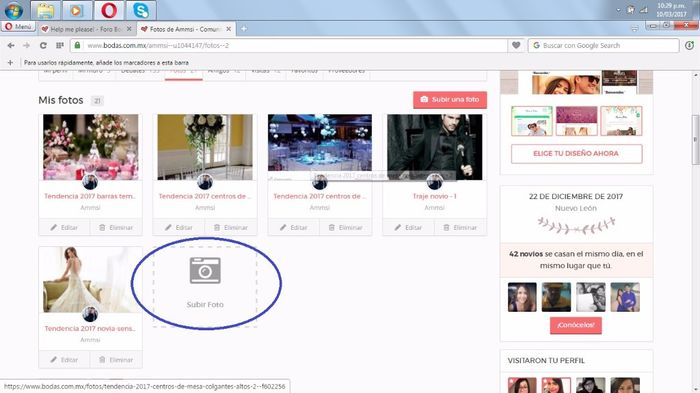Click the Opera icon in the taskbar
Viewport: 700px width, 393px height.
(109, 10)
